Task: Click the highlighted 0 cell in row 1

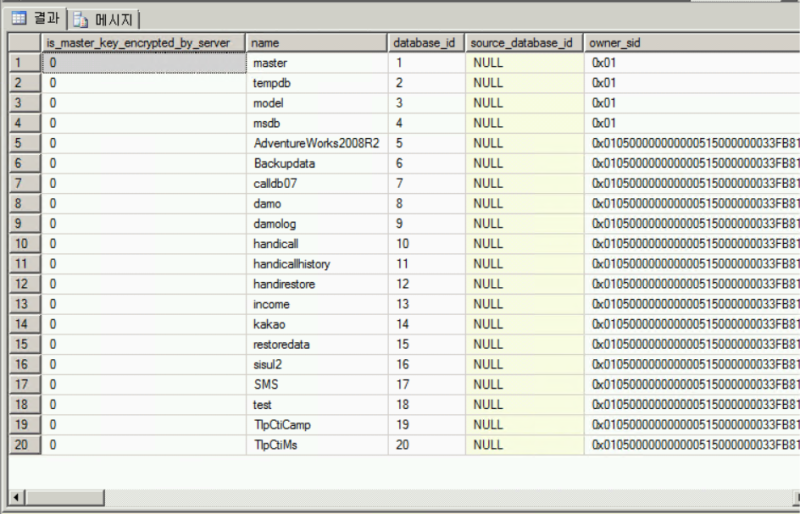Action: (x=143, y=63)
